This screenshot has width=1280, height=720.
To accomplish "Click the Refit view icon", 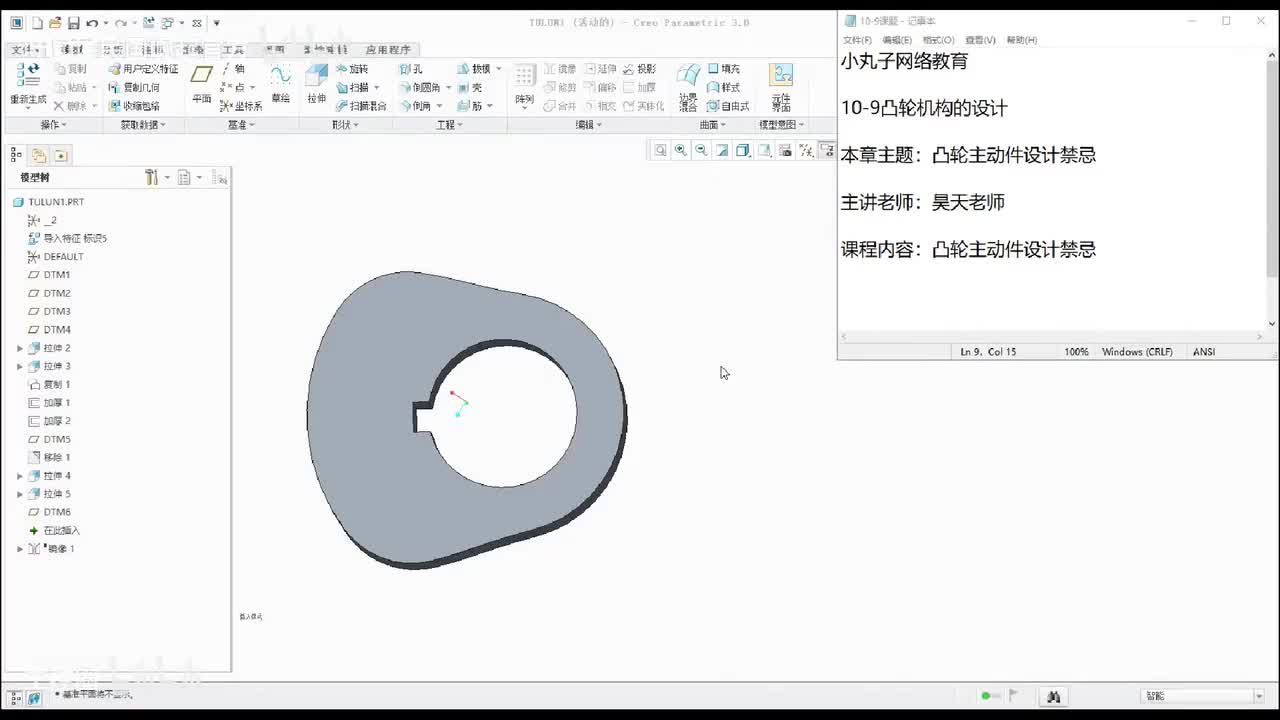I will (660, 150).
